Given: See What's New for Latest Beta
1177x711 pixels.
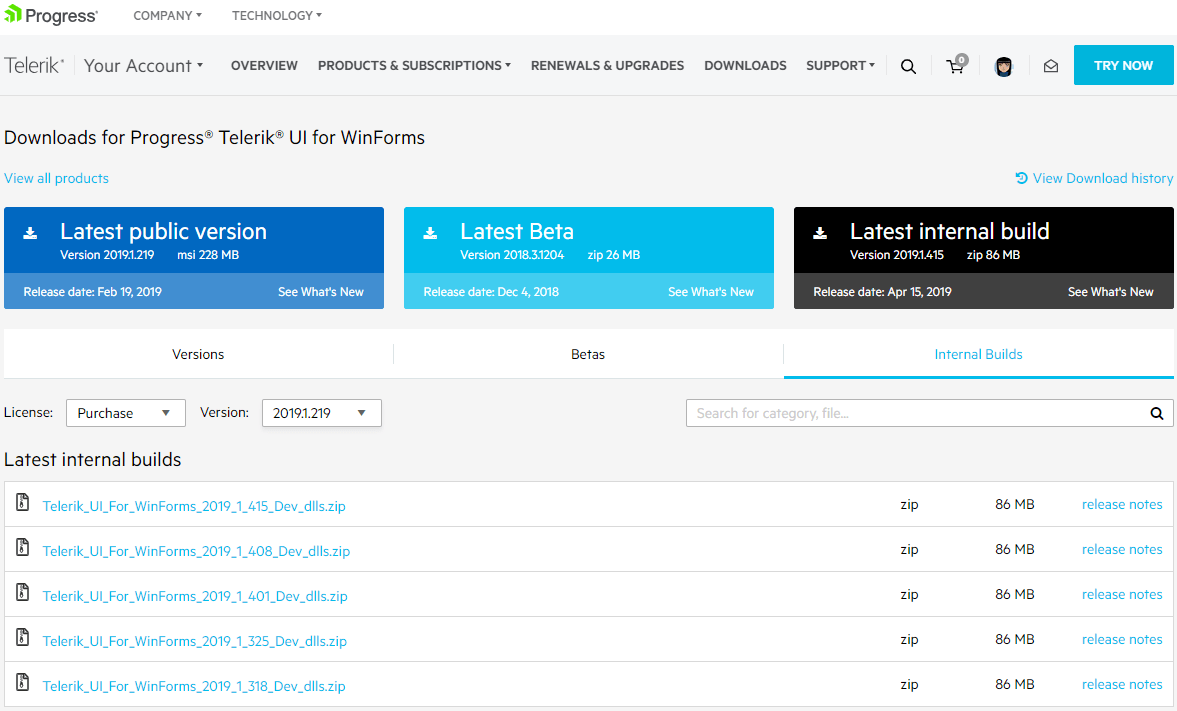Looking at the screenshot, I should (711, 291).
